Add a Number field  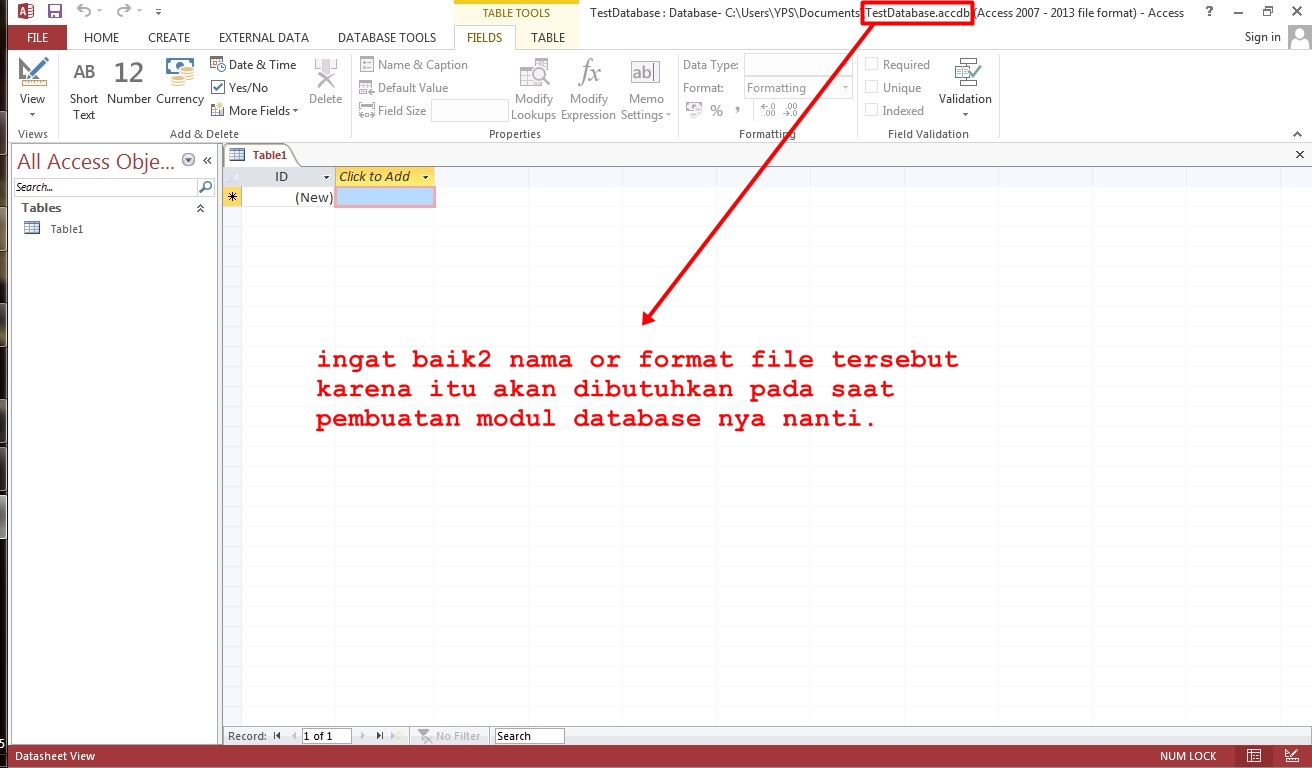(x=128, y=85)
